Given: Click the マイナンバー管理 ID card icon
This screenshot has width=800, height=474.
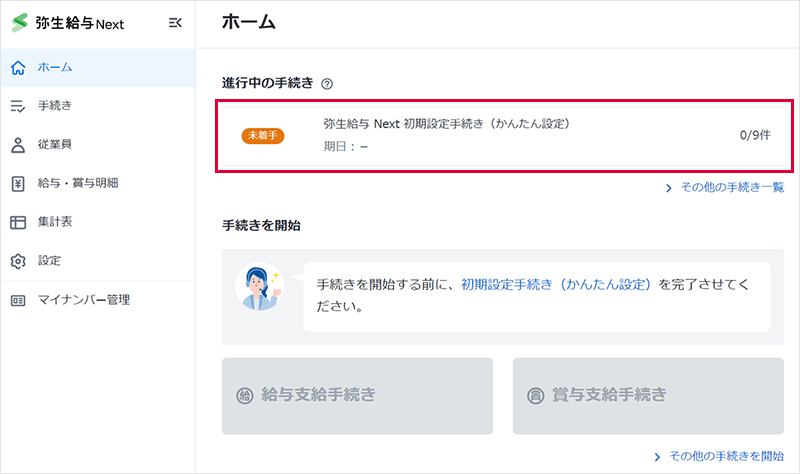Looking at the screenshot, I should pos(18,301).
